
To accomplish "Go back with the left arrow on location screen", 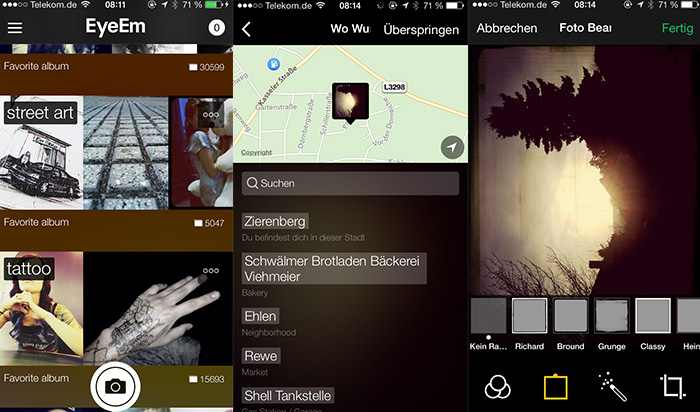I will click(x=246, y=29).
